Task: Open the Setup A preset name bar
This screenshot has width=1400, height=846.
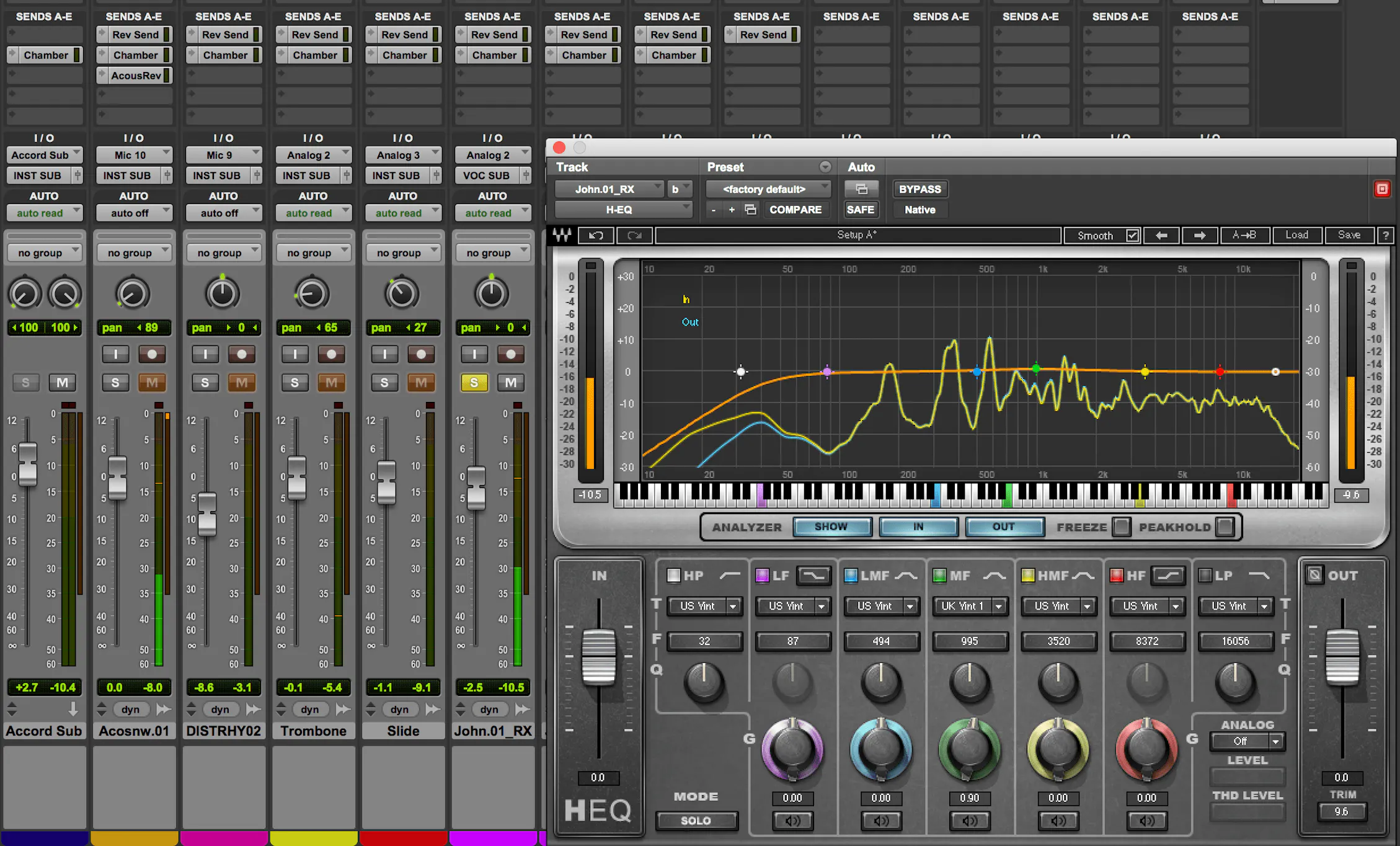Action: [x=857, y=236]
